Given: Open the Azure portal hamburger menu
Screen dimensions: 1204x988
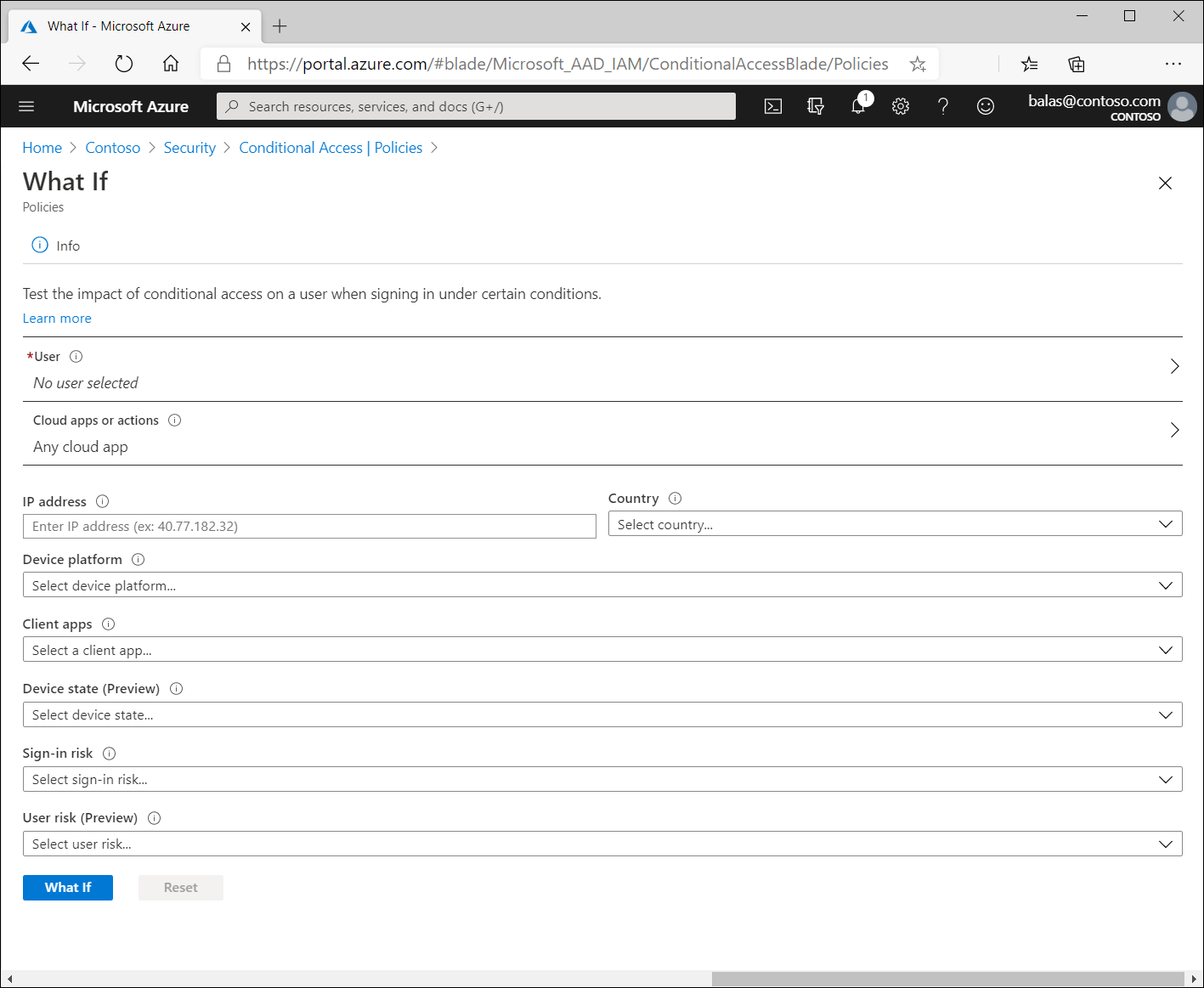Looking at the screenshot, I should click(26, 106).
